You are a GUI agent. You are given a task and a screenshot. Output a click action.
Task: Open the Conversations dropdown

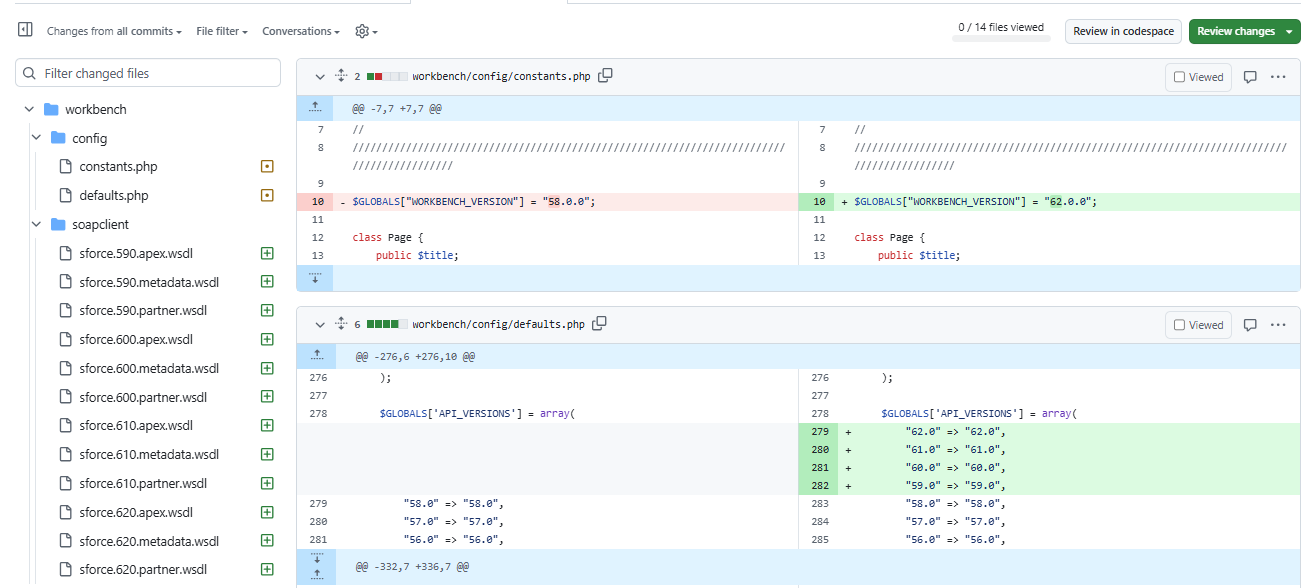(x=301, y=31)
